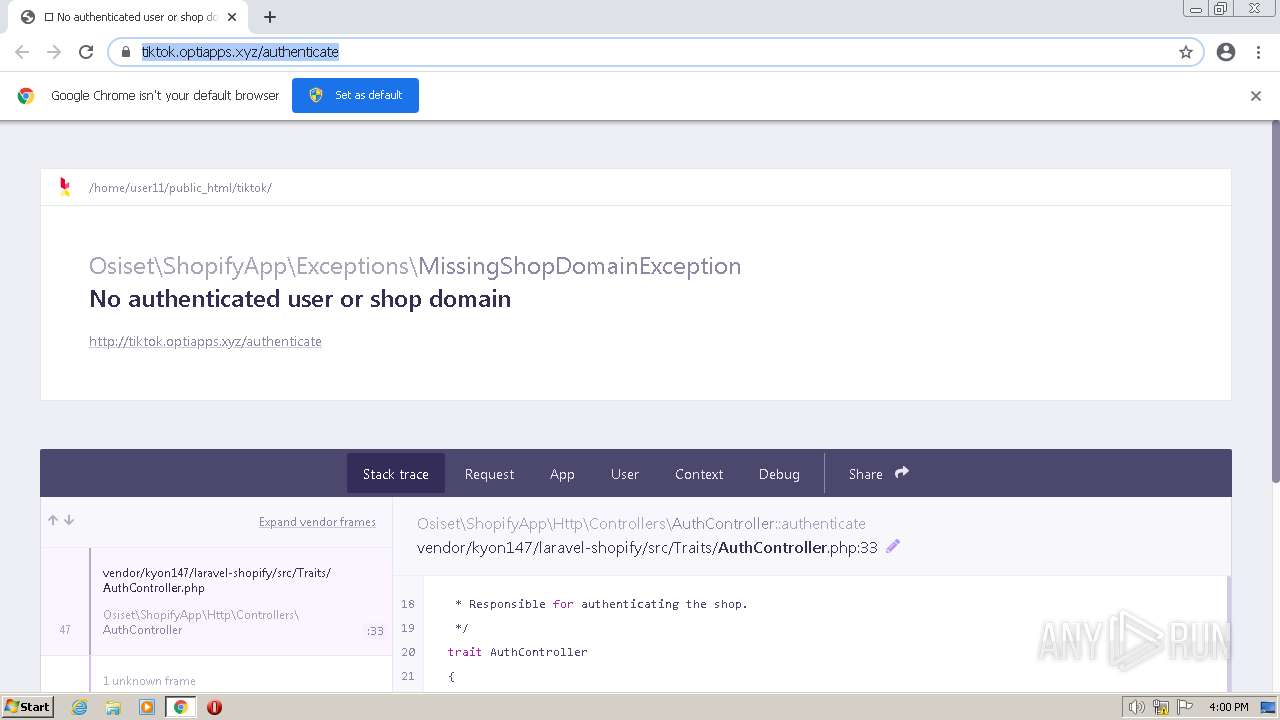Go to the next stack frame arrow
1280x720 pixels.
(x=69, y=520)
